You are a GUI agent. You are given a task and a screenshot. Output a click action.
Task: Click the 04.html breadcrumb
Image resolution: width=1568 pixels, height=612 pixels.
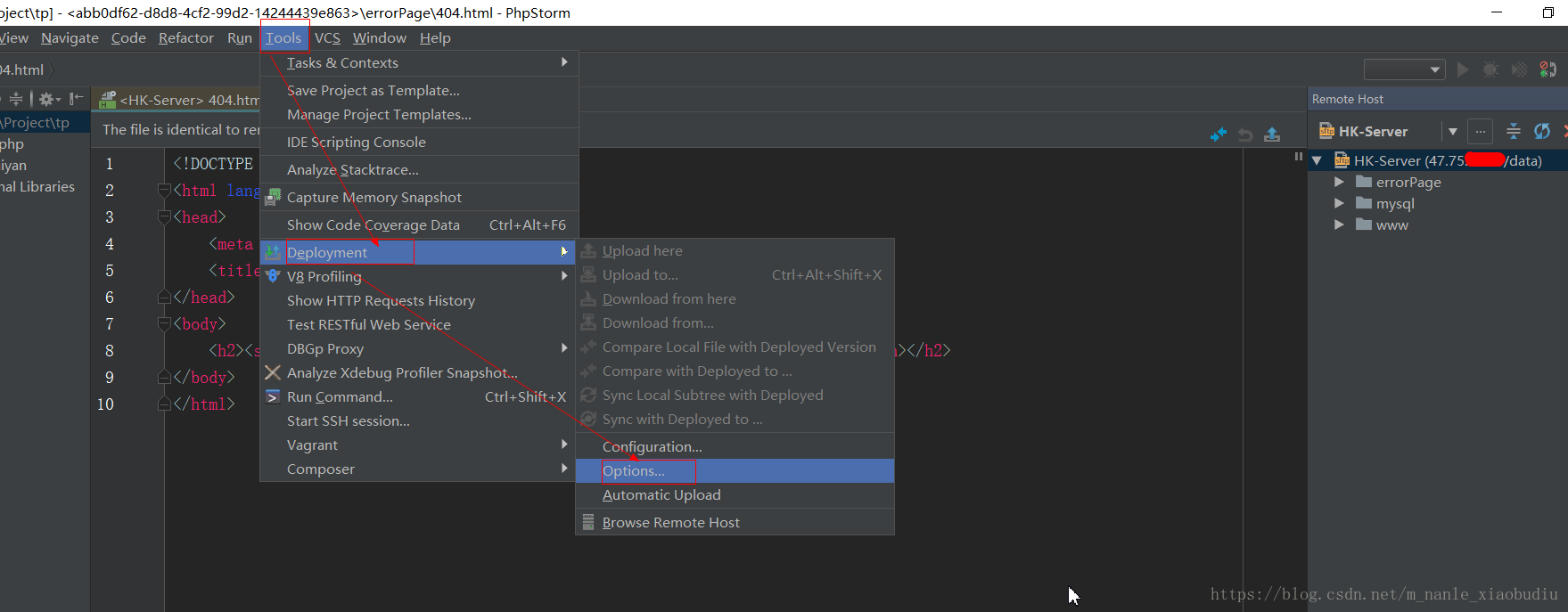tap(22, 69)
